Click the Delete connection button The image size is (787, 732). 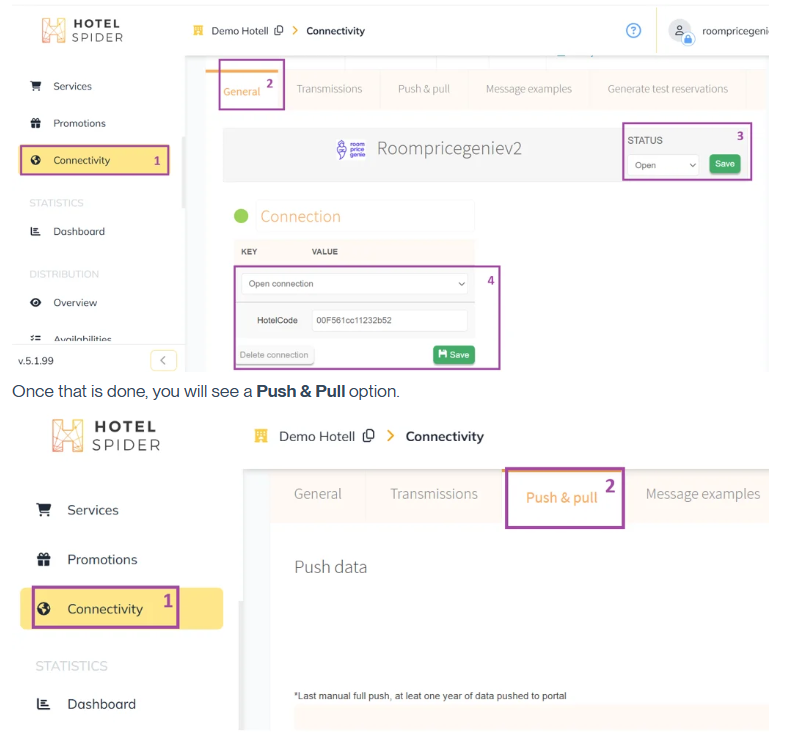(275, 355)
